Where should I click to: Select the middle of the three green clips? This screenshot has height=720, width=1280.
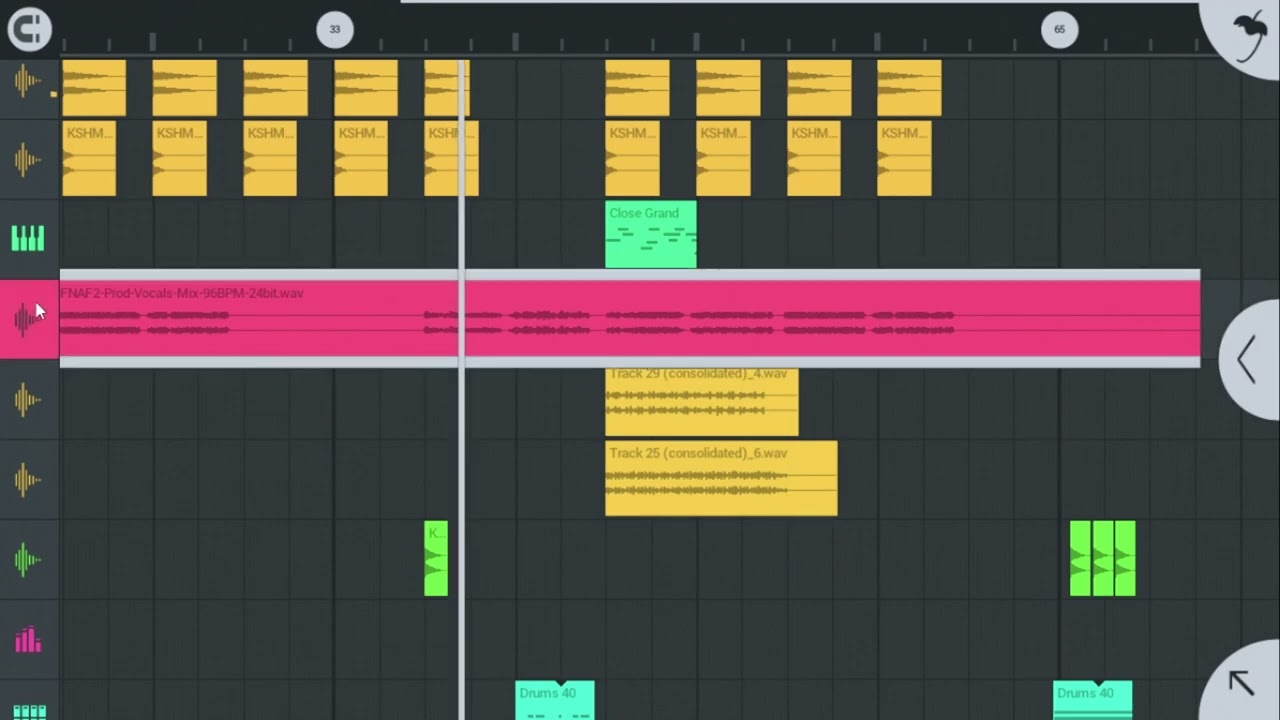(1103, 558)
